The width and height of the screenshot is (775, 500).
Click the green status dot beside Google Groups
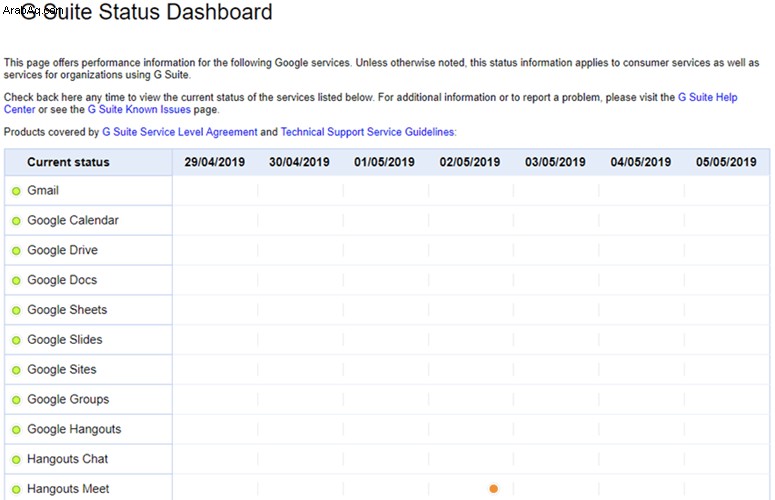click(x=16, y=400)
